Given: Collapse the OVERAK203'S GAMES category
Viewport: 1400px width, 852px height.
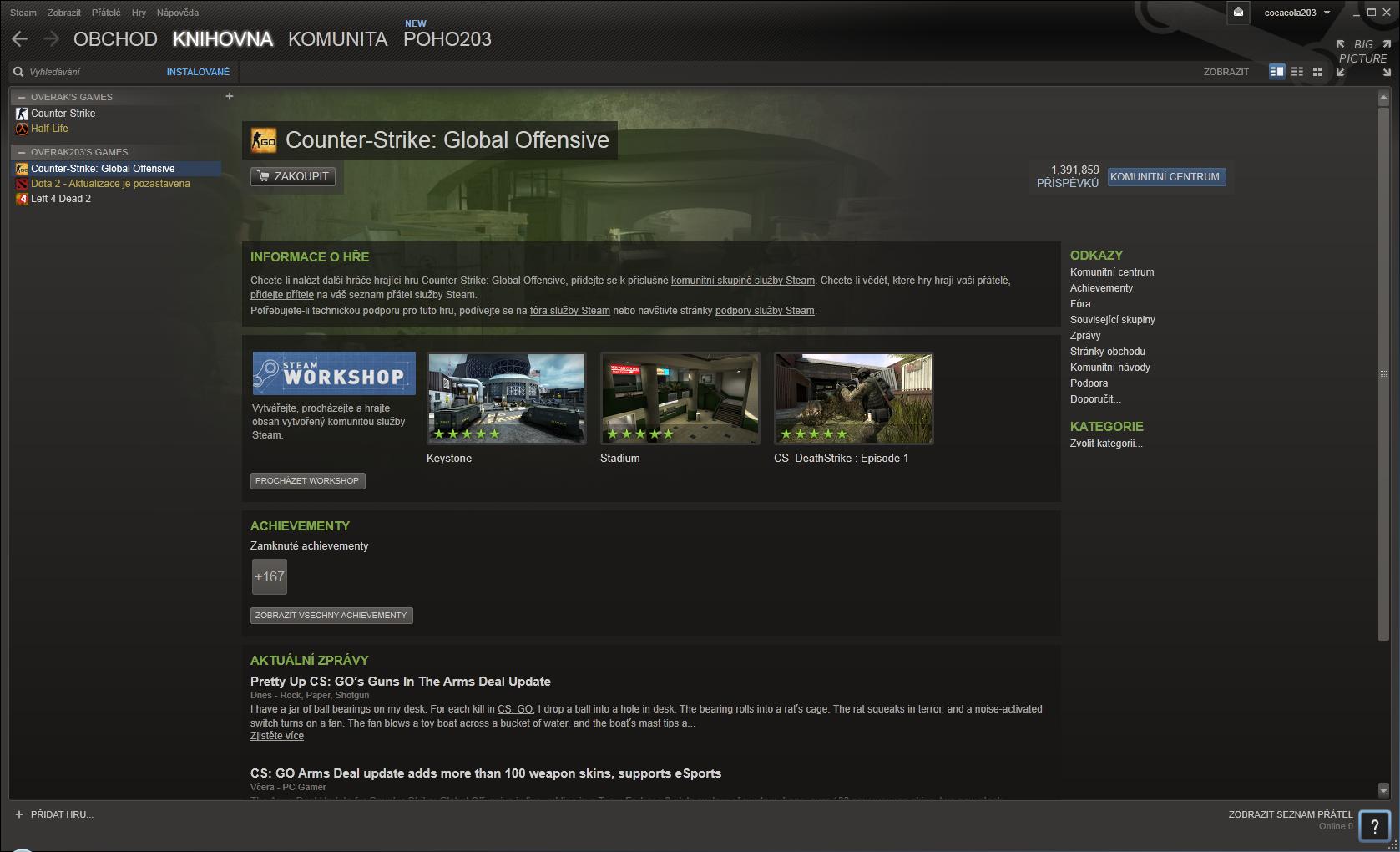Looking at the screenshot, I should coord(22,152).
